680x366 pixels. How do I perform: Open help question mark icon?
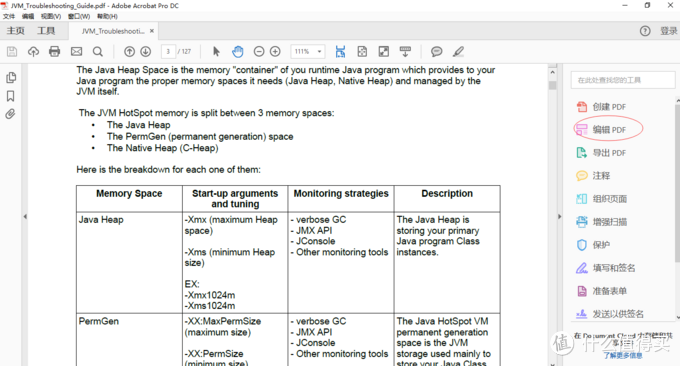pyautogui.click(x=645, y=31)
